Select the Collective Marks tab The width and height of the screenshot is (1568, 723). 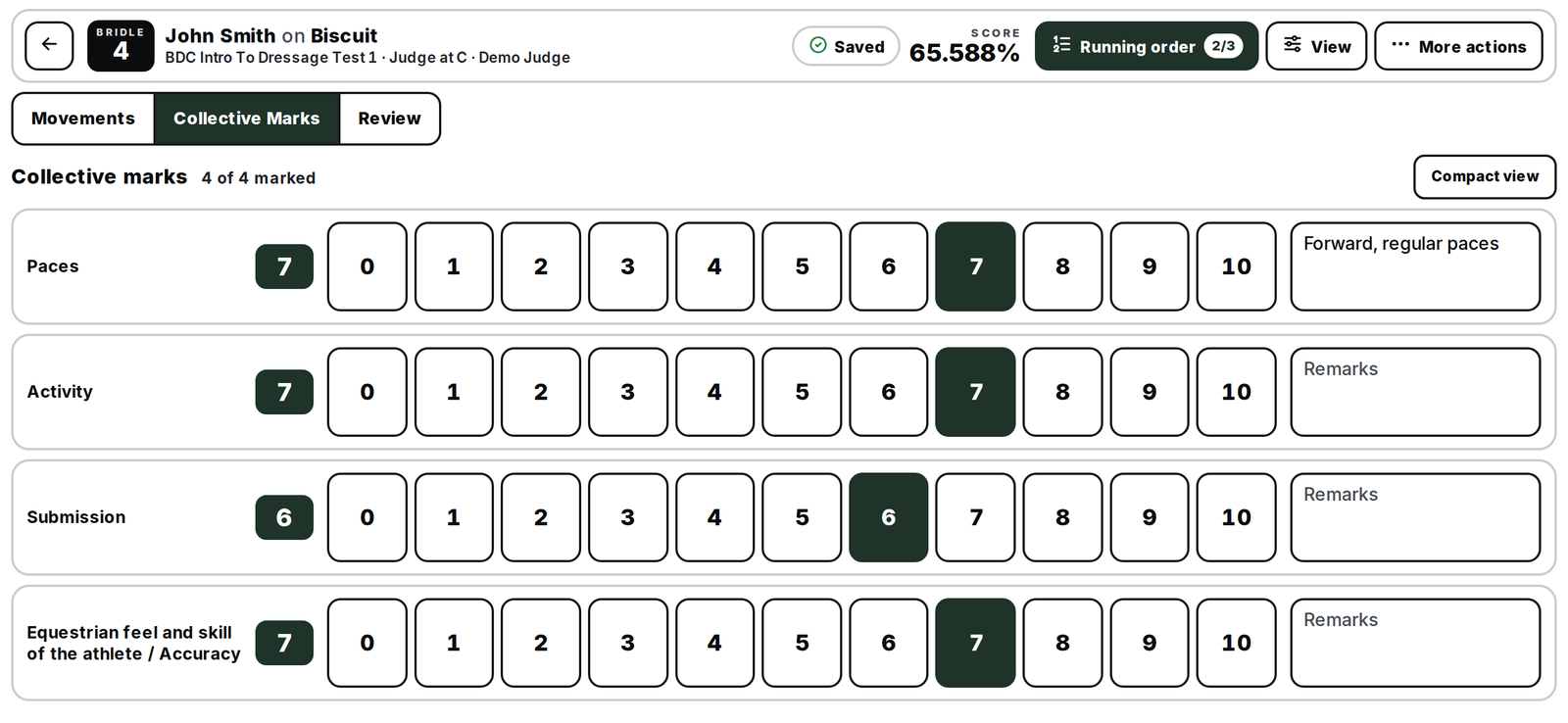(247, 119)
